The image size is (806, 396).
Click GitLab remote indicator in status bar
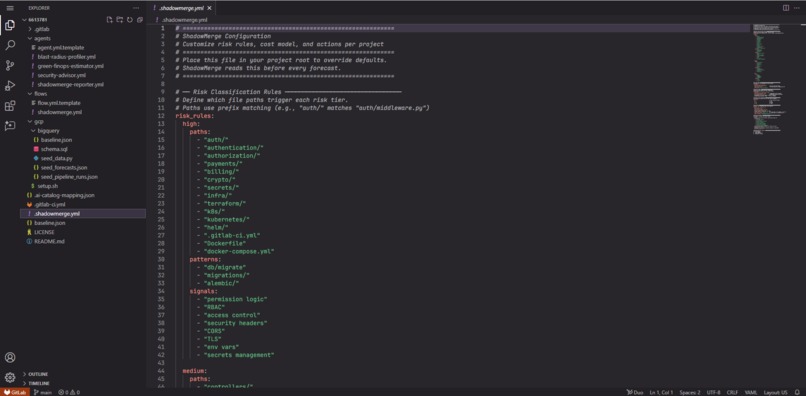click(14, 392)
